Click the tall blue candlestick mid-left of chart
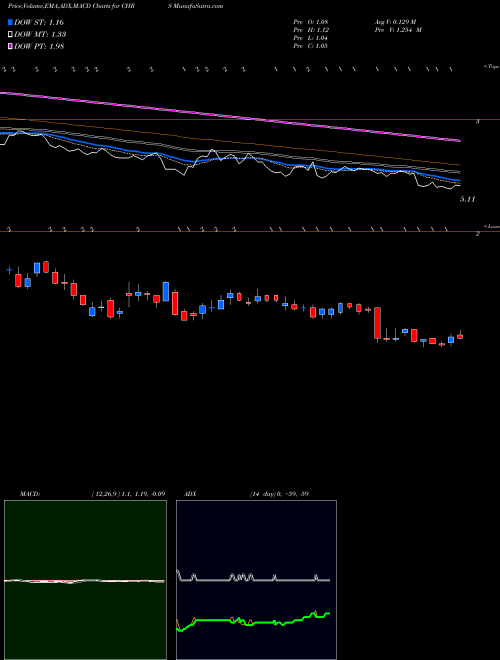 pyautogui.click(x=166, y=291)
